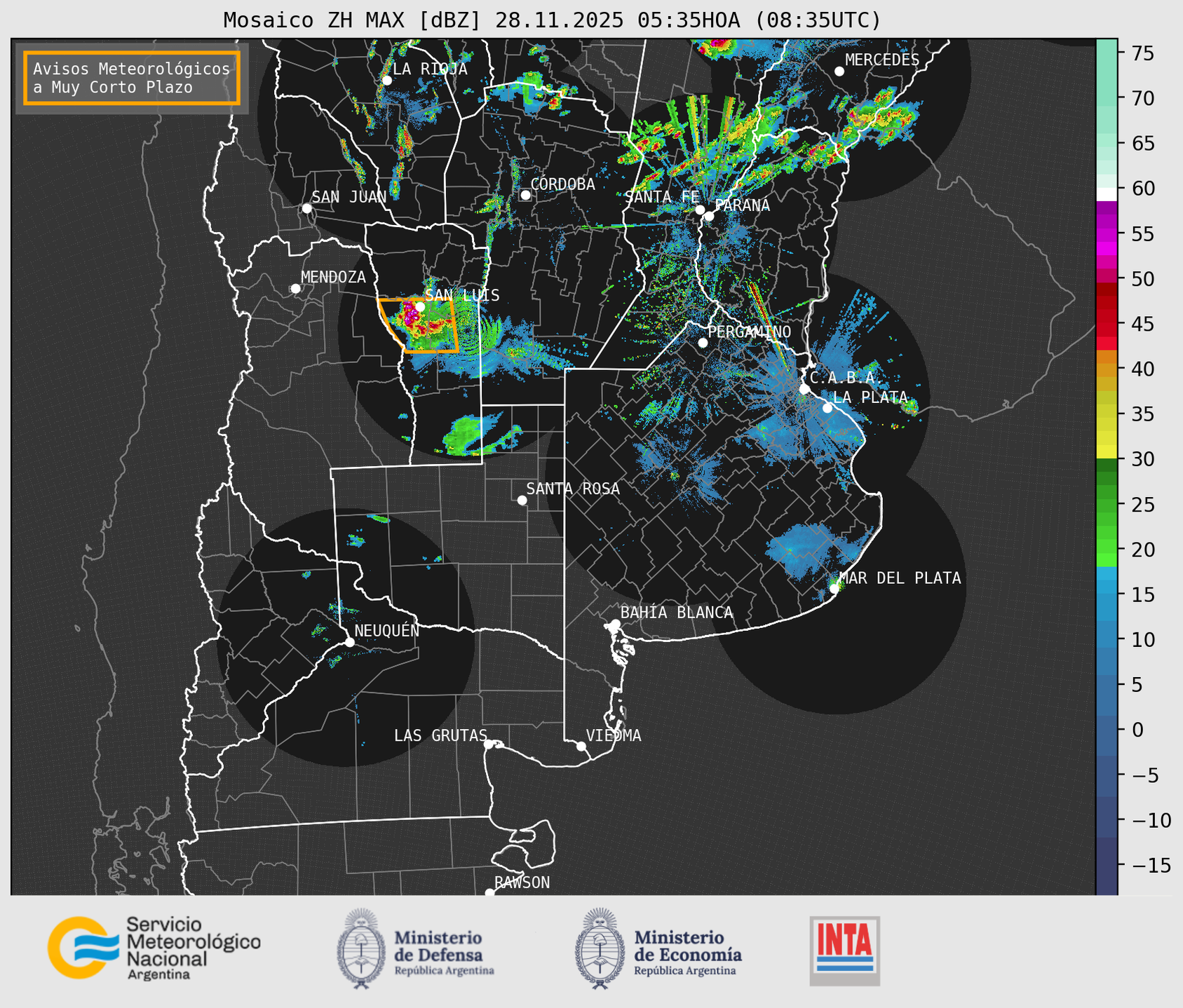Click the MAR DEL PLATA label text
1183x1008 pixels.
point(900,578)
